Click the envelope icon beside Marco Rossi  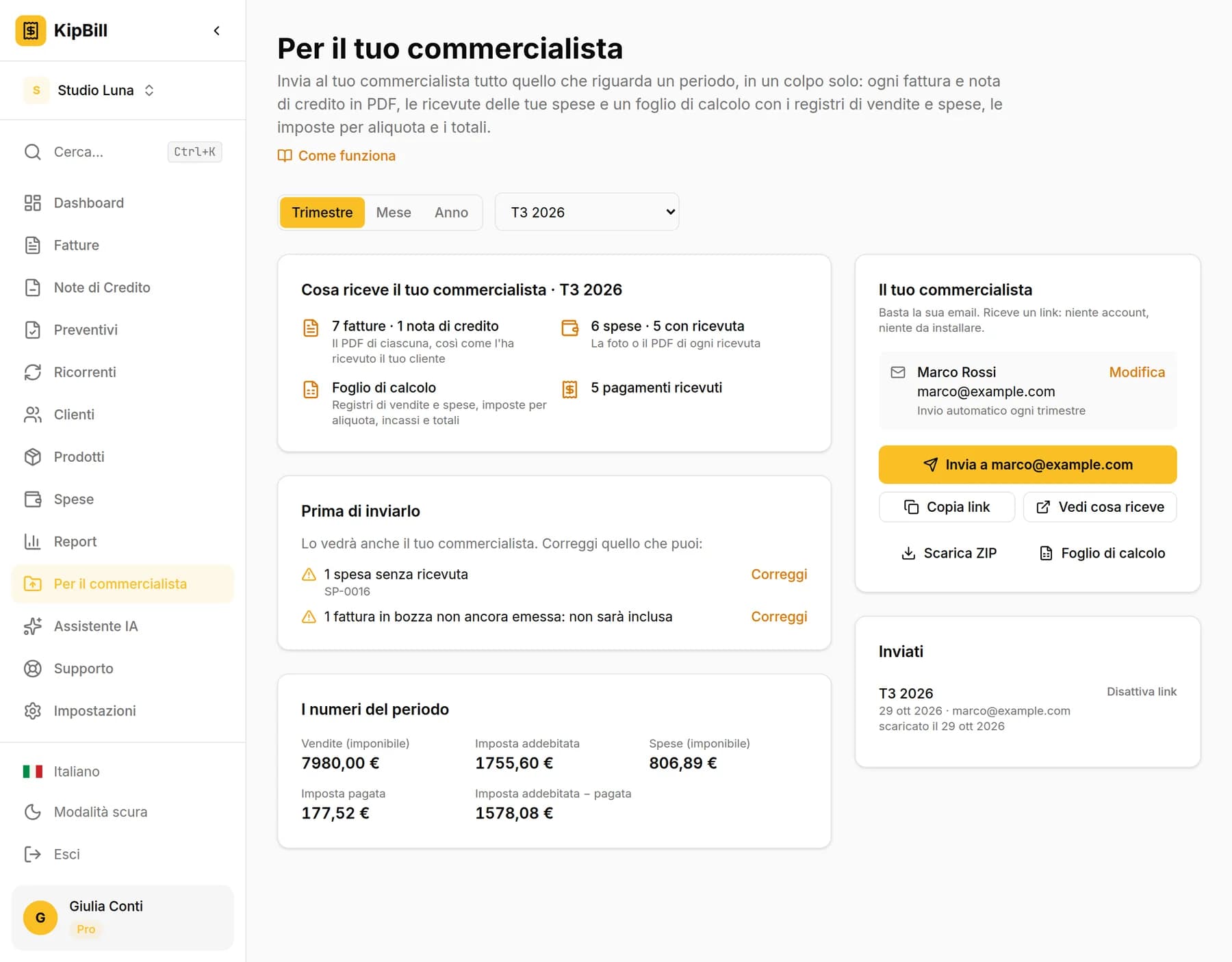coord(898,372)
